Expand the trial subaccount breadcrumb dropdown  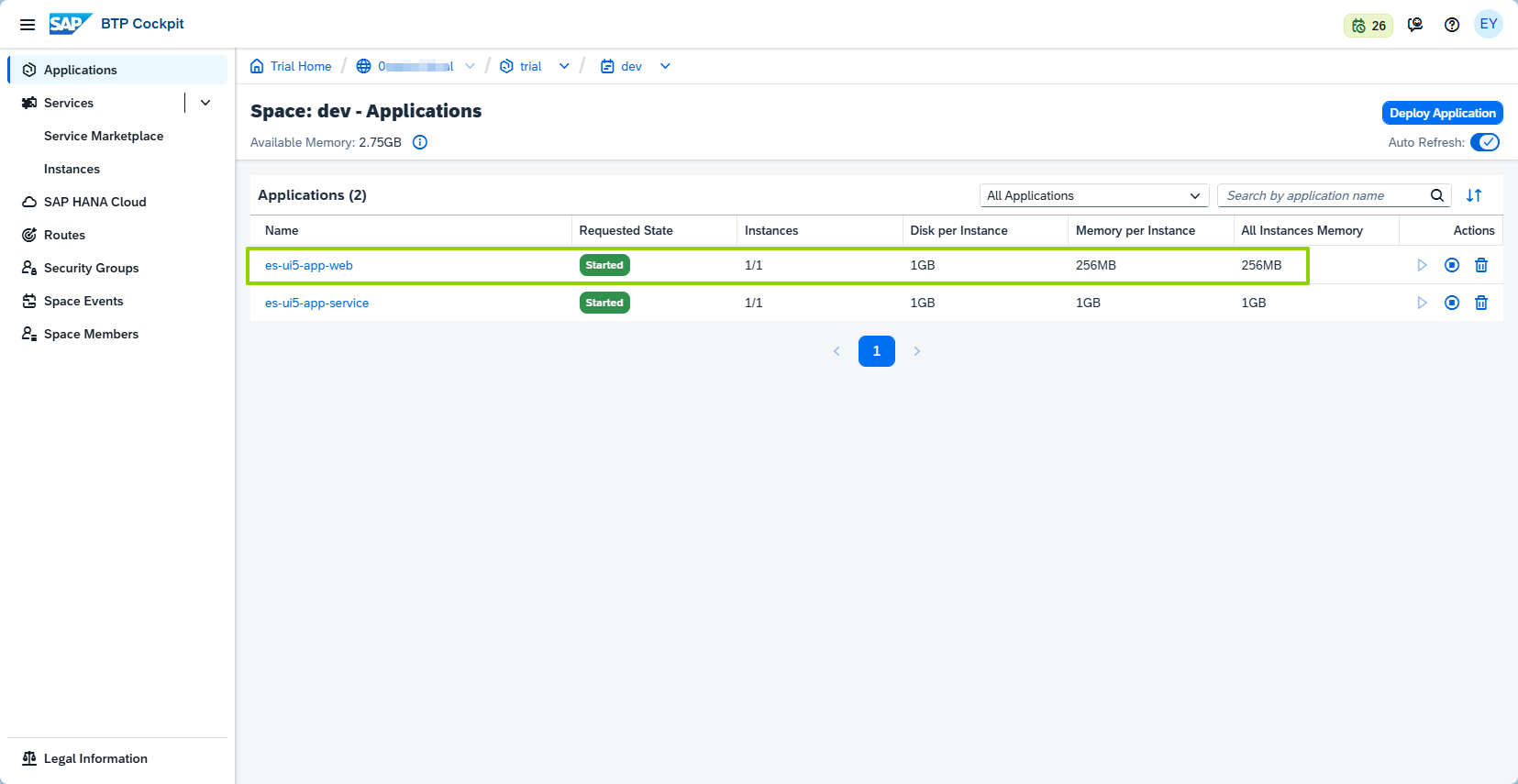pyautogui.click(x=564, y=66)
